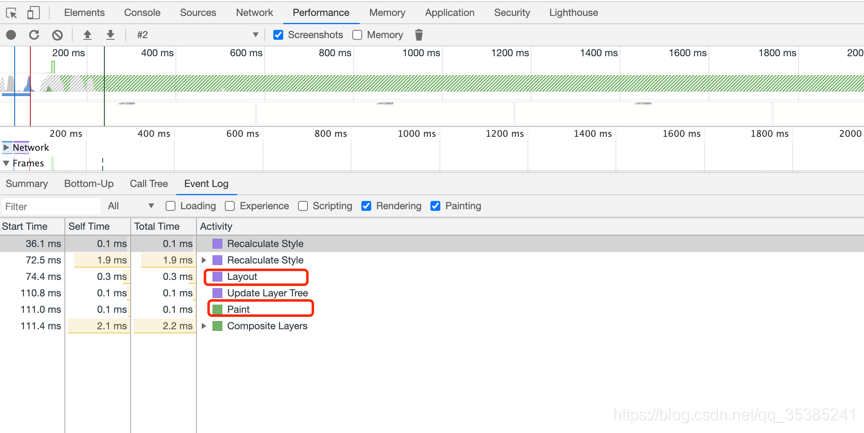864x433 pixels.
Task: Sort by the Activity column header
Action: (x=530, y=226)
